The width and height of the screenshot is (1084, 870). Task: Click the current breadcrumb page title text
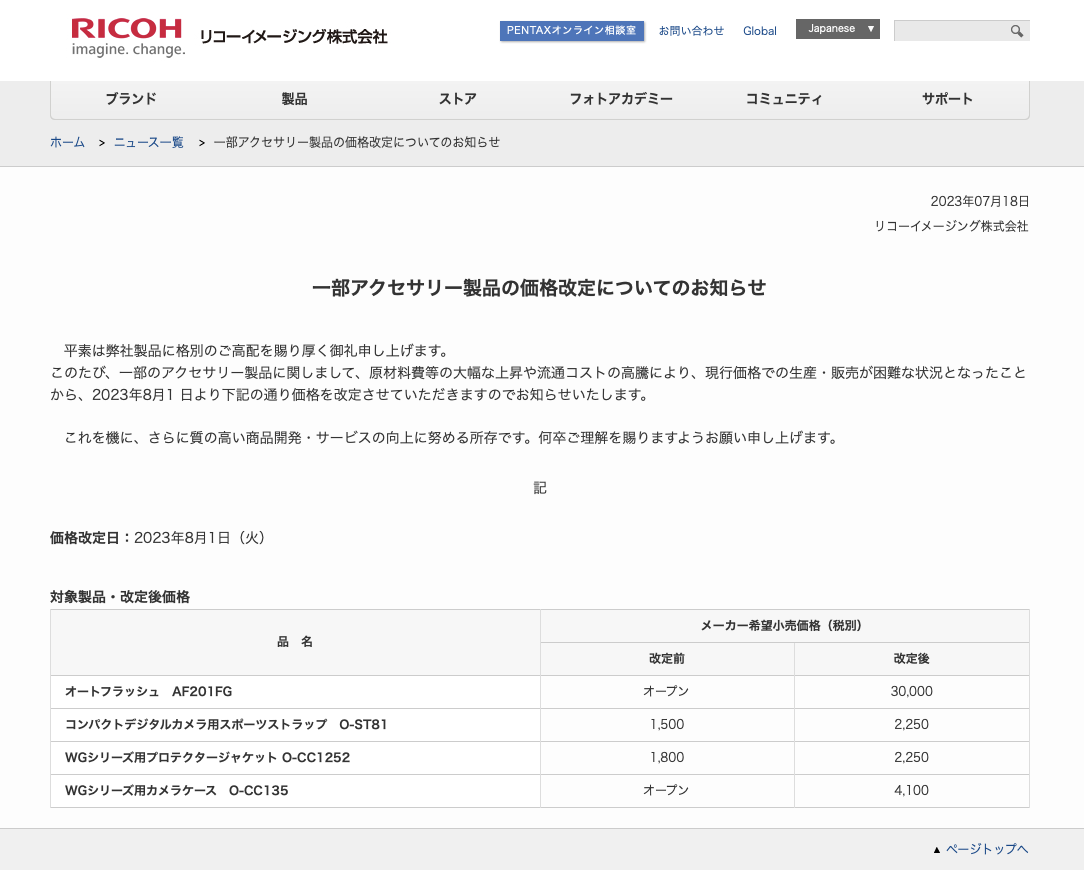point(357,142)
